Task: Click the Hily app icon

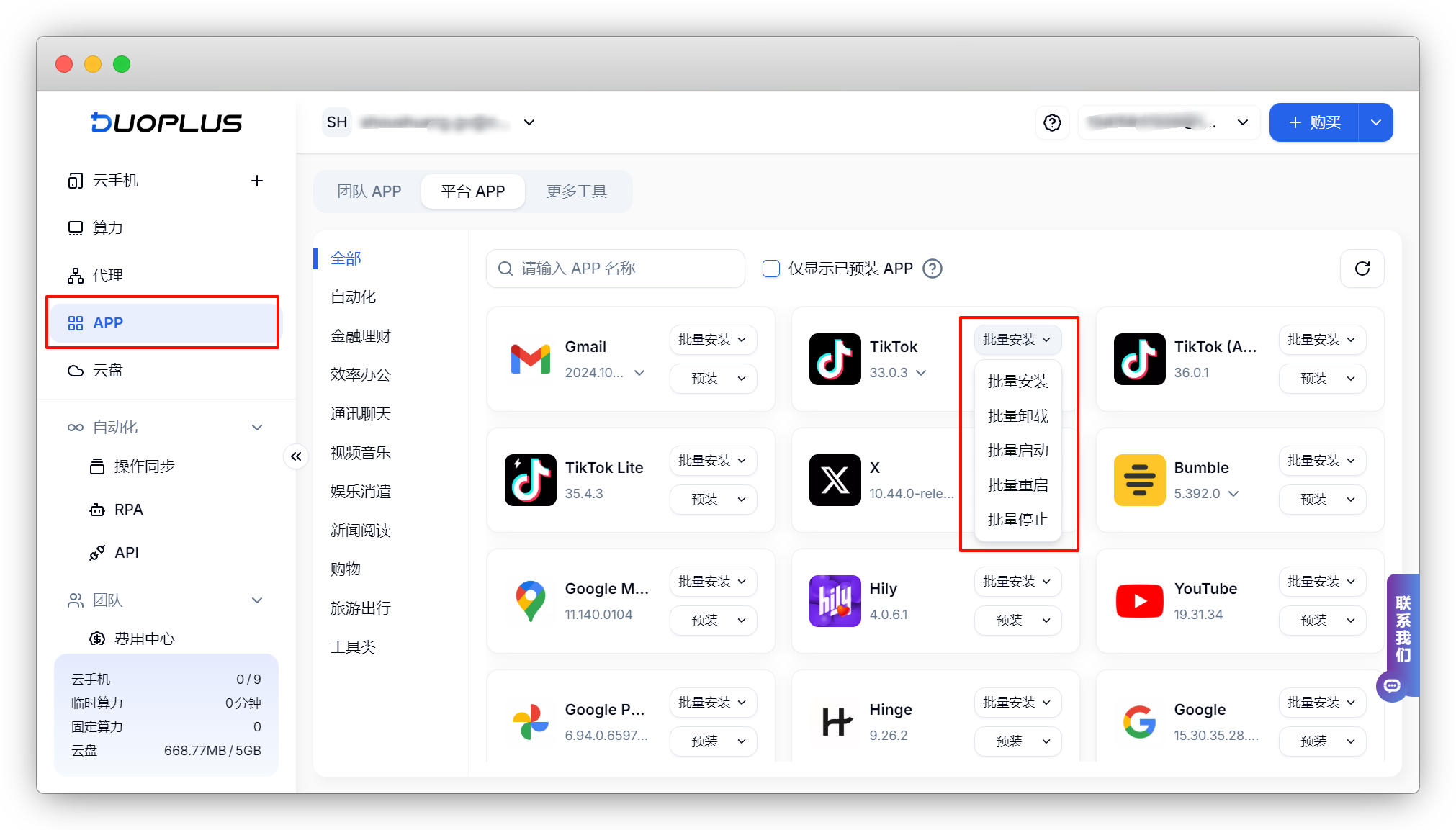Action: click(835, 601)
